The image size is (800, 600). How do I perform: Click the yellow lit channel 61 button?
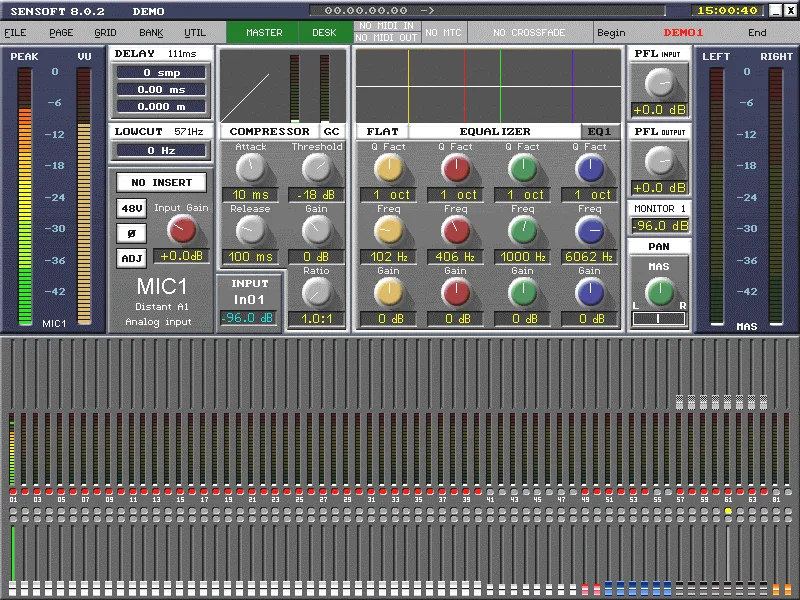pos(728,511)
